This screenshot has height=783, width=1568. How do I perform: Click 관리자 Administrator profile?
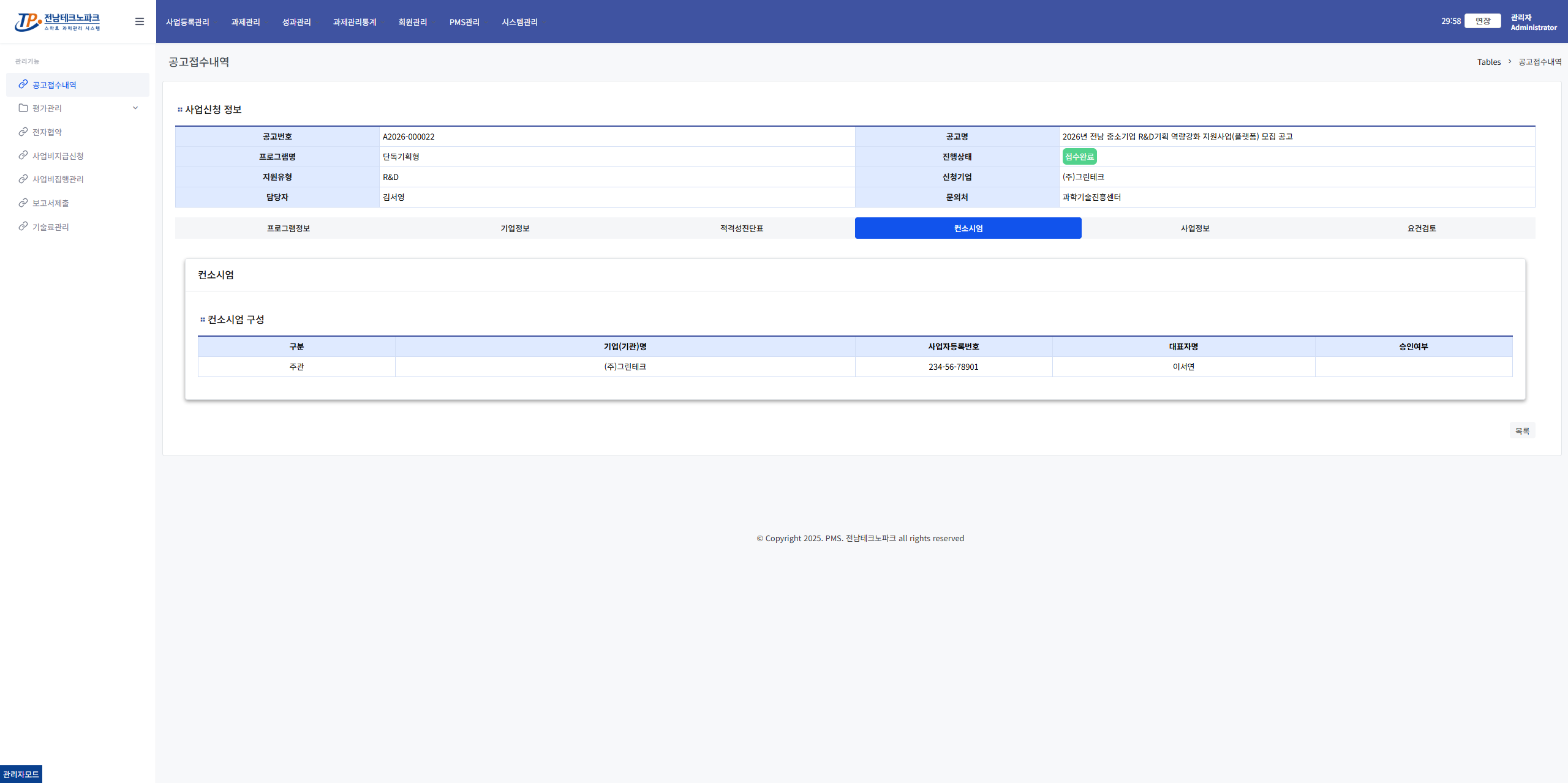point(1533,22)
